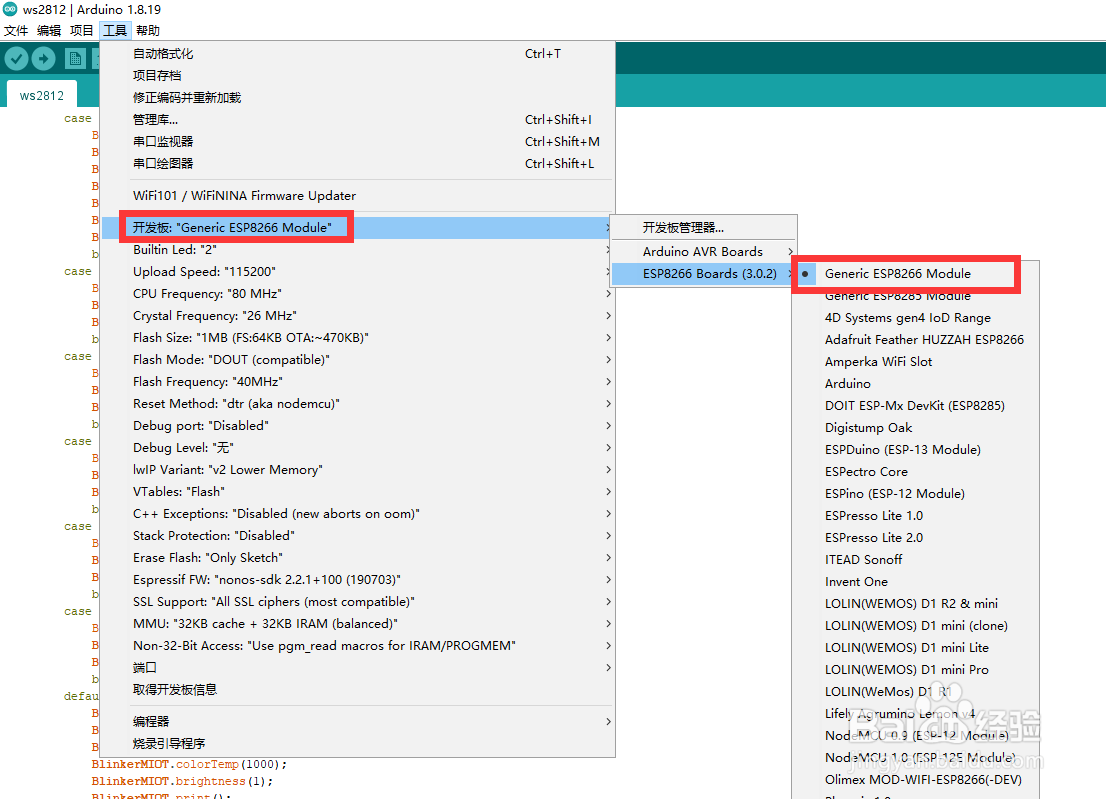Switch to the ws2812 sketch tab
The width and height of the screenshot is (1106, 799).
click(x=42, y=95)
